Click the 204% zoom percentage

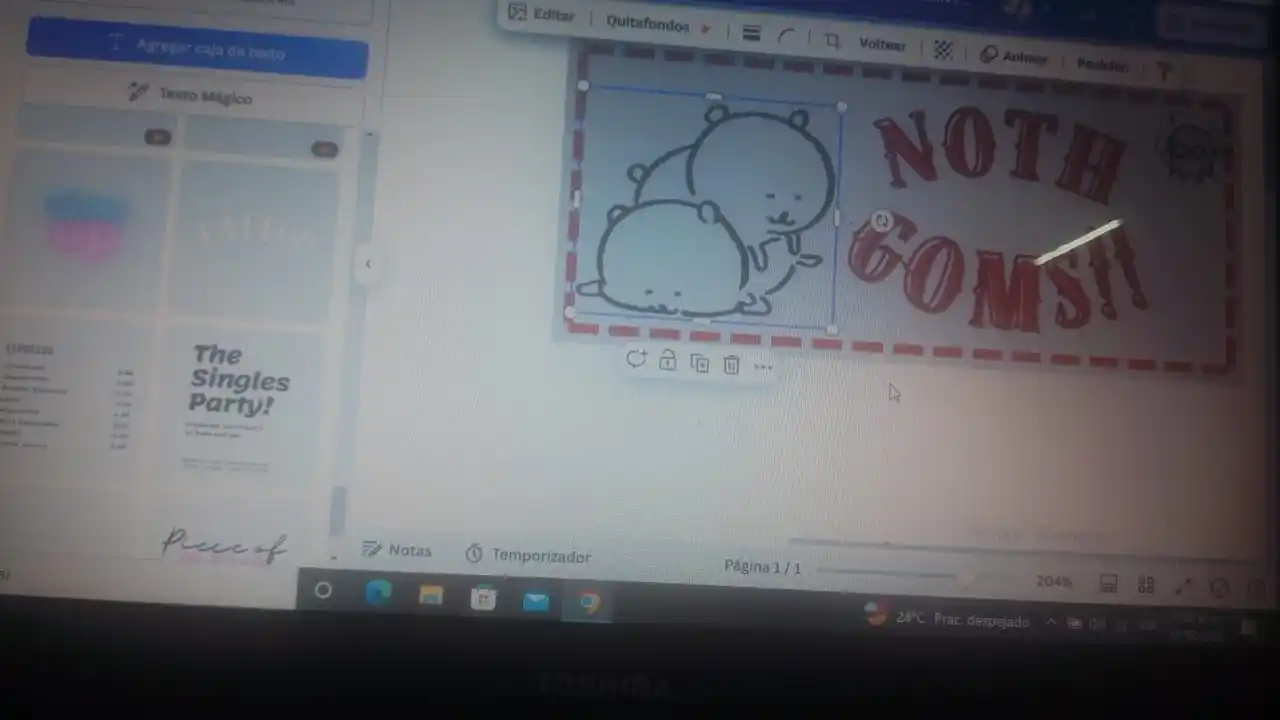1054,581
